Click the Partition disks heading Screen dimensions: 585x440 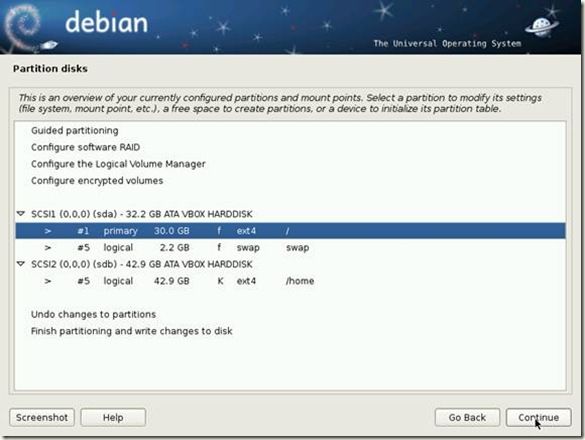tap(50, 69)
